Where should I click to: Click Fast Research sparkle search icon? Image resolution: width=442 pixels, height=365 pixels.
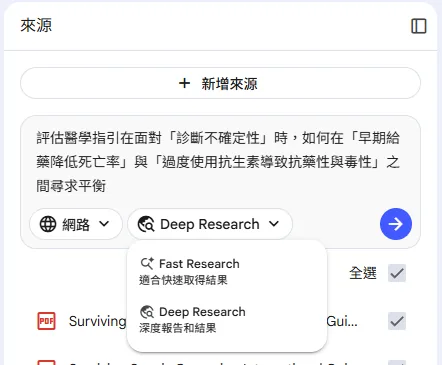147,264
